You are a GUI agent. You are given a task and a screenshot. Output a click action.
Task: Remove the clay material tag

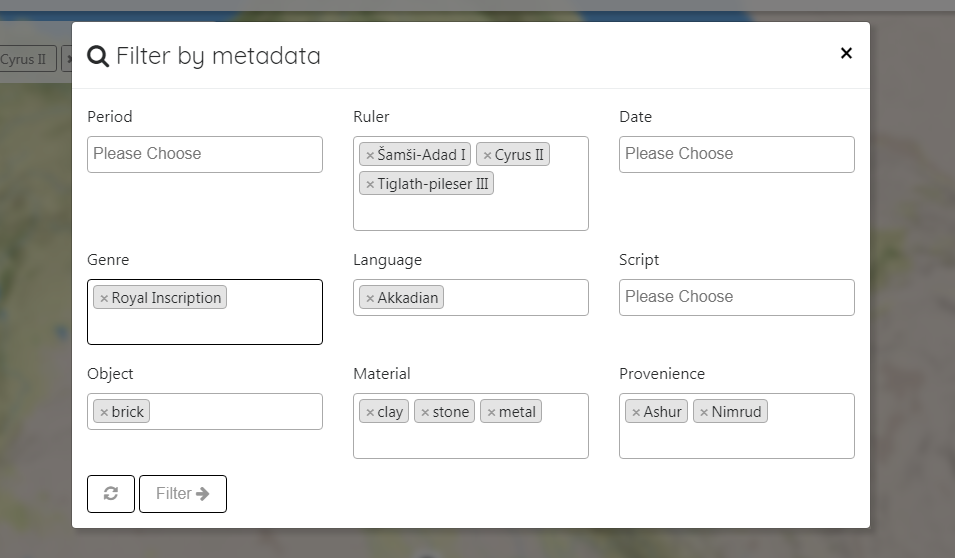(x=370, y=413)
